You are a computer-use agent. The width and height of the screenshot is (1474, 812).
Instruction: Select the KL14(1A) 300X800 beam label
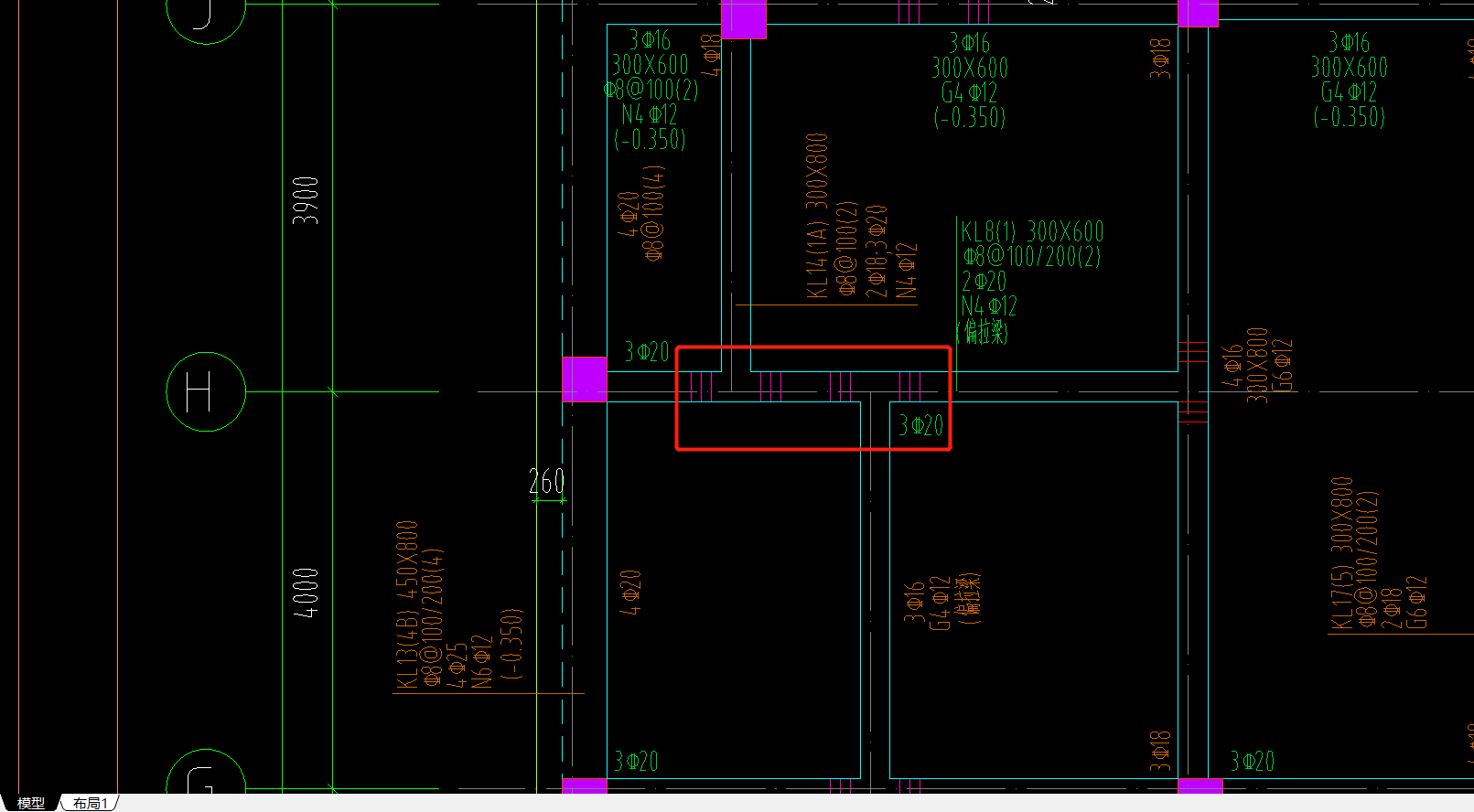point(816,216)
